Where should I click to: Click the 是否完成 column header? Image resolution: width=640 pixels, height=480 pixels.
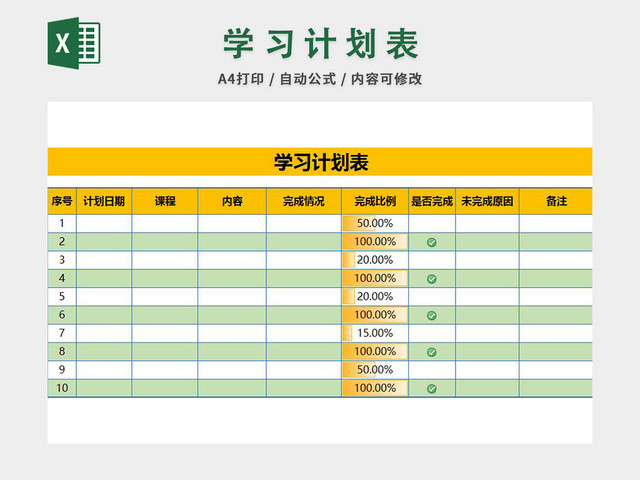[x=432, y=201]
